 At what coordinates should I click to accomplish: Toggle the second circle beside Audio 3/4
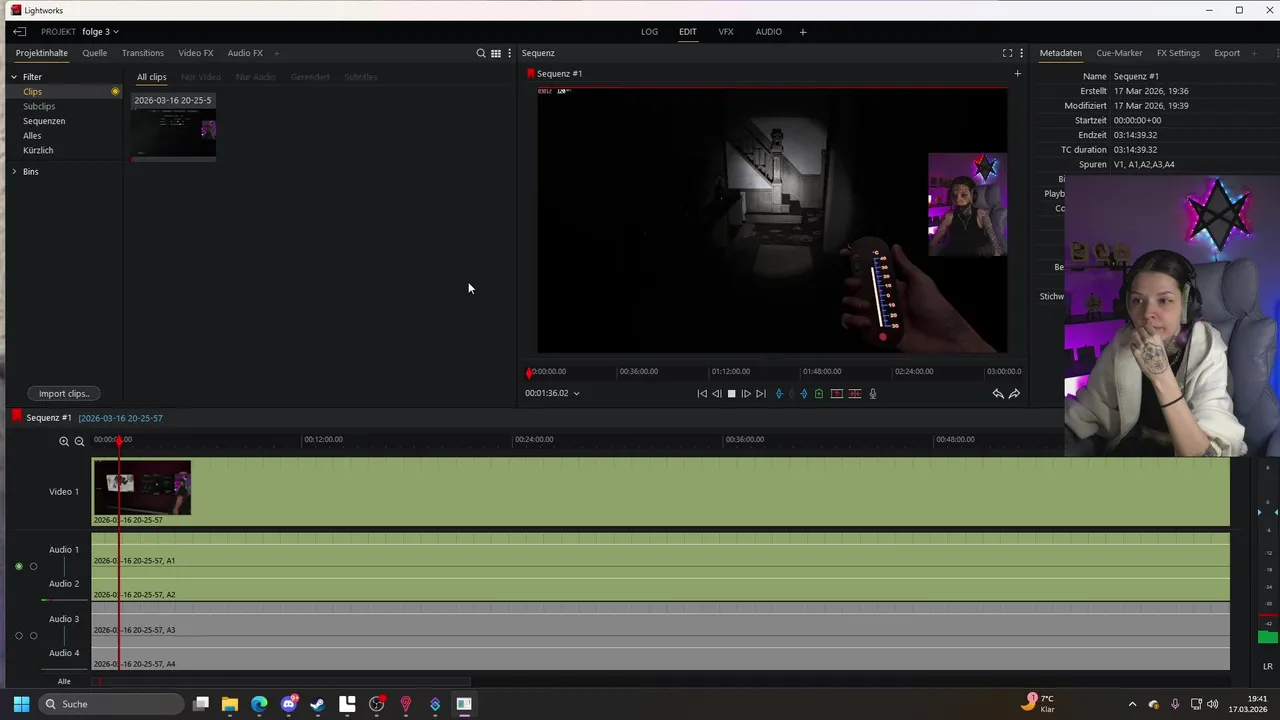click(x=33, y=636)
